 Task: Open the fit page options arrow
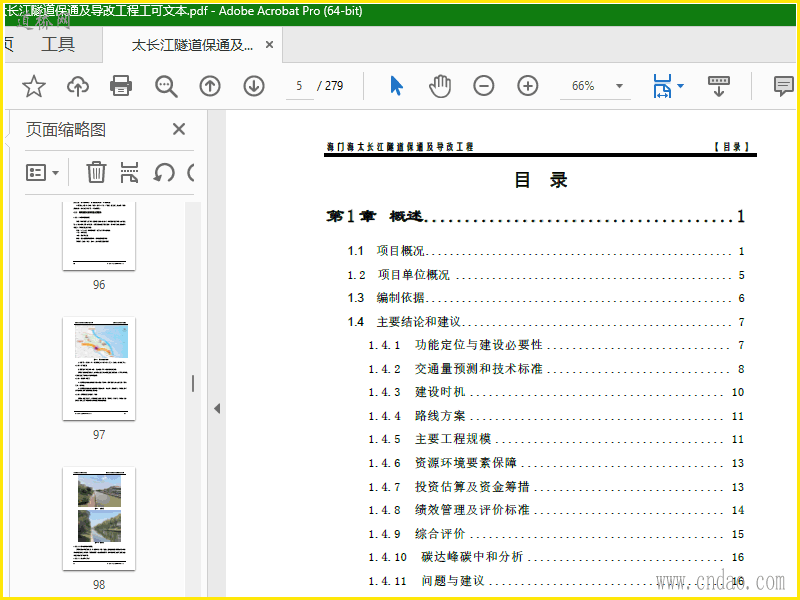pyautogui.click(x=680, y=86)
